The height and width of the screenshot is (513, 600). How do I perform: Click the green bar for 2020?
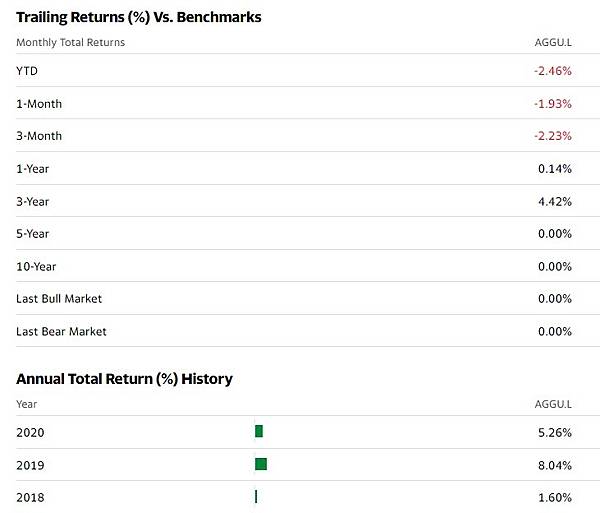[x=259, y=431]
